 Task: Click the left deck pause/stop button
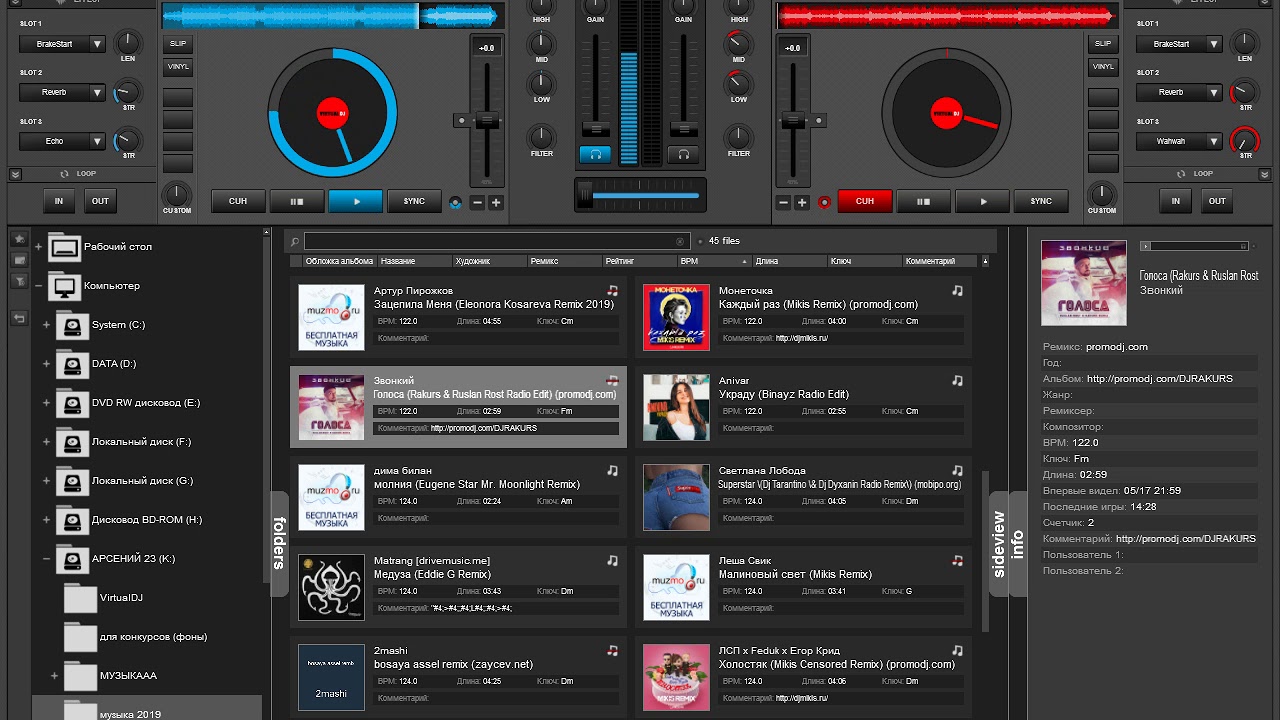[297, 201]
